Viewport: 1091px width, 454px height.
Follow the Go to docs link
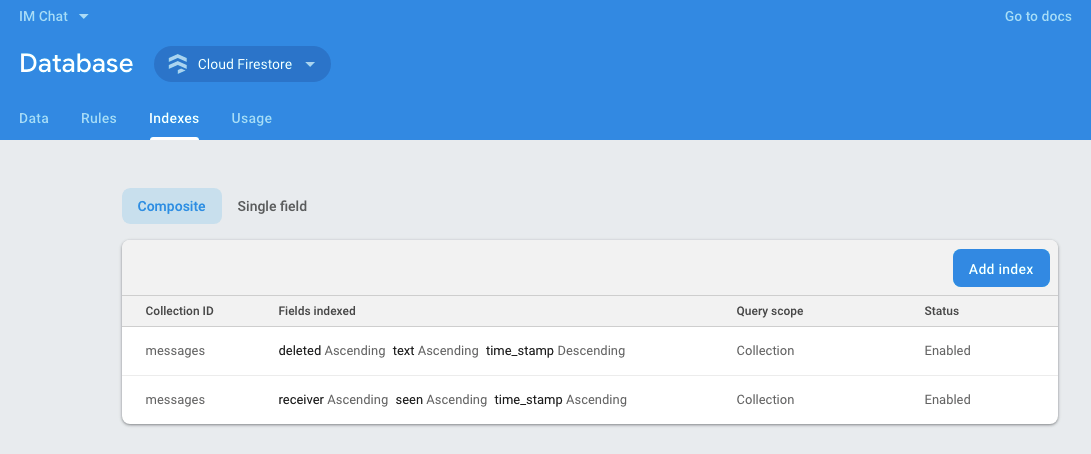(x=1038, y=16)
